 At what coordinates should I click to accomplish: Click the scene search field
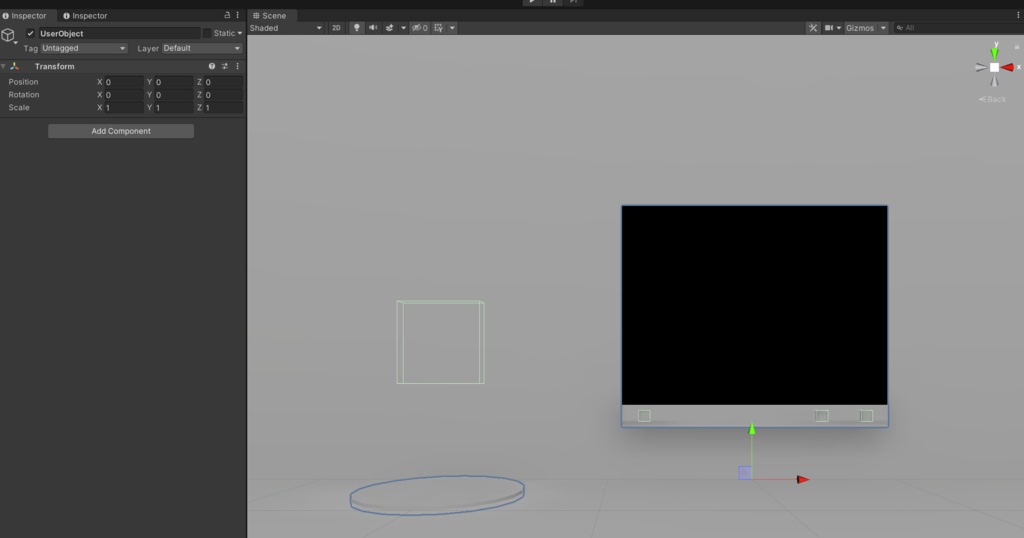pos(959,28)
